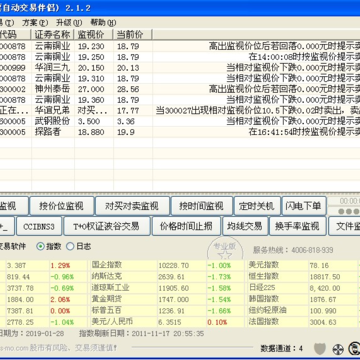Click the progress dots under the timer
360x360 pixels.
point(349,212)
